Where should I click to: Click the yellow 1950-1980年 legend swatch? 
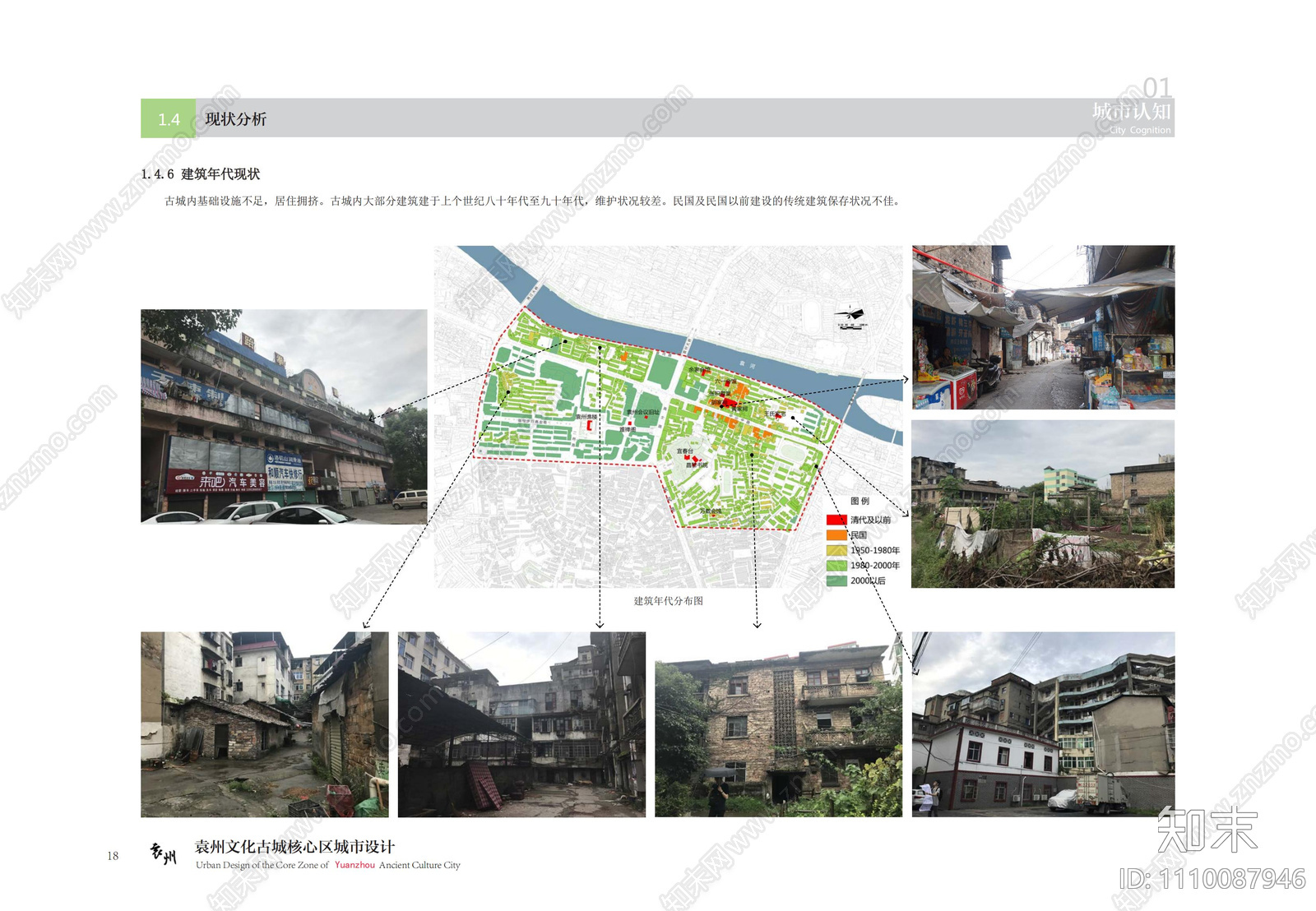pos(836,550)
